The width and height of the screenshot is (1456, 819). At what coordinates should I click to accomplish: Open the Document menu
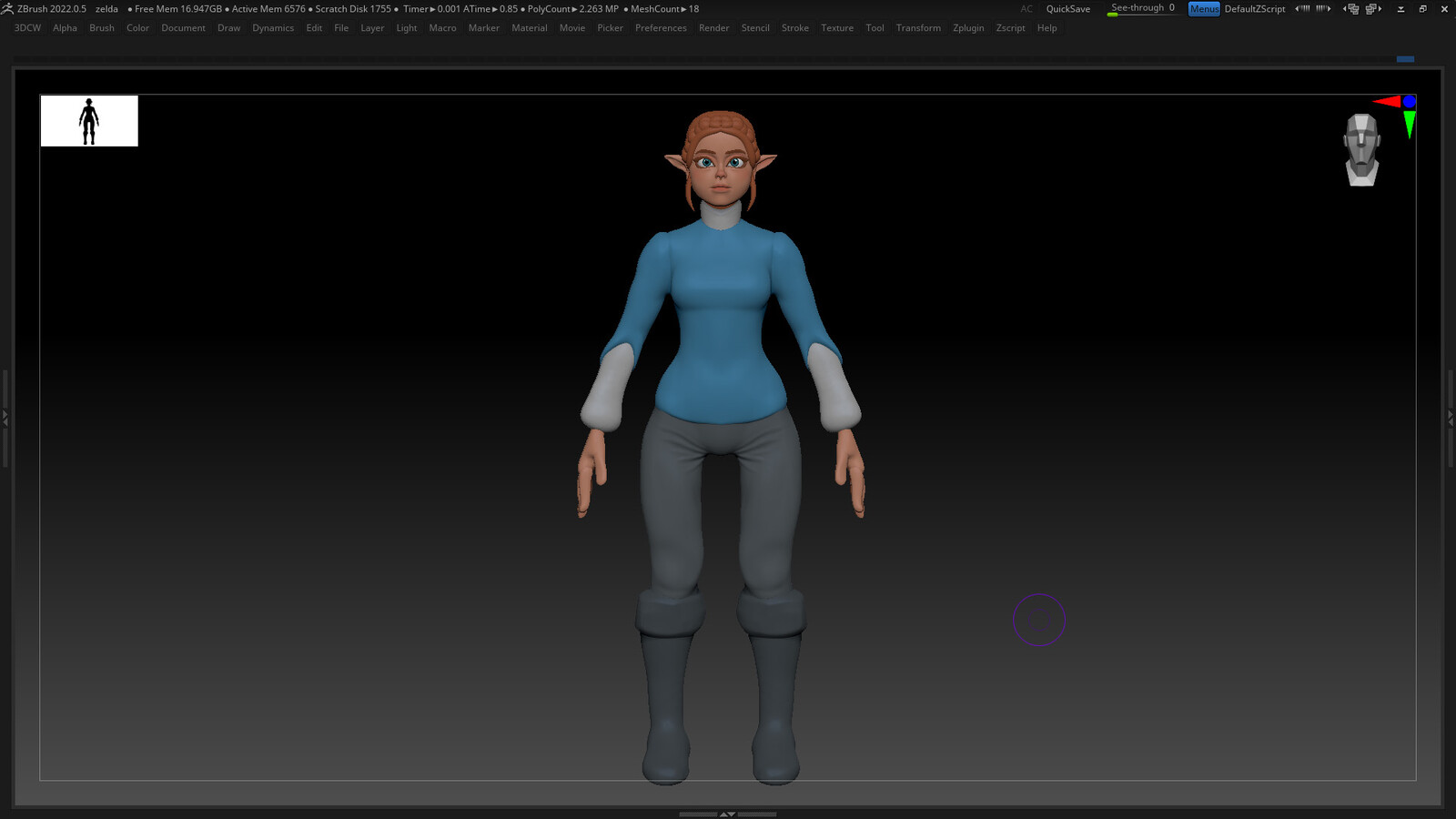pyautogui.click(x=183, y=28)
